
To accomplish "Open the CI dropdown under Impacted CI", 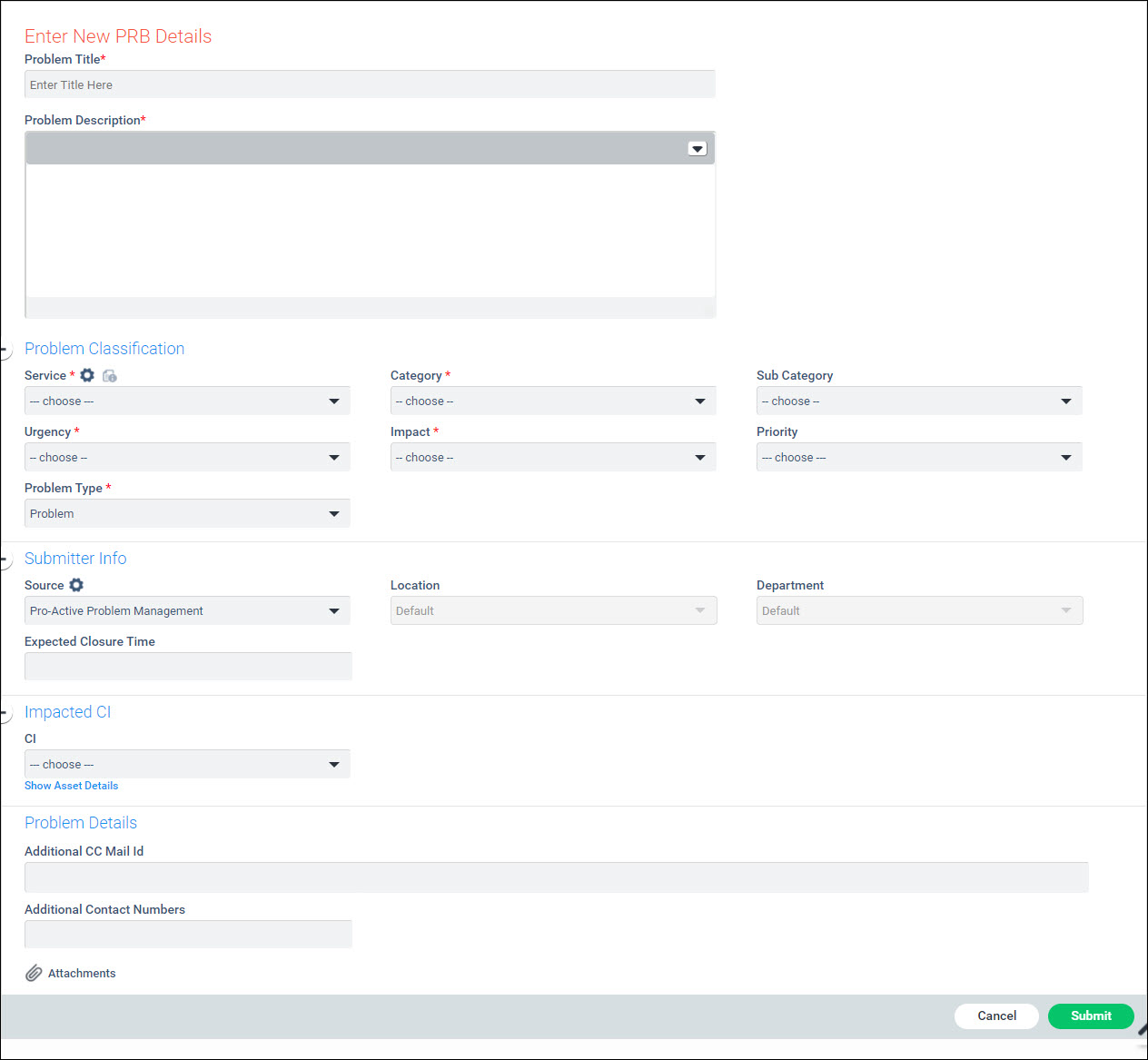I will tap(187, 764).
